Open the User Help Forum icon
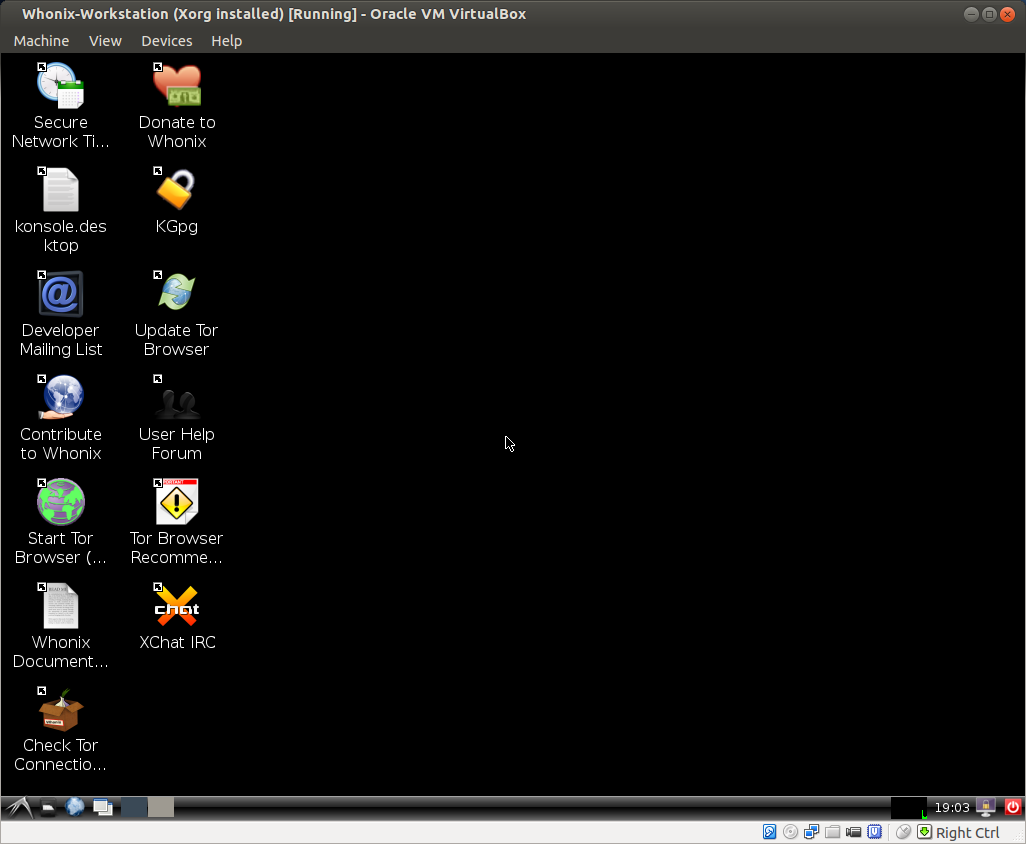1026x844 pixels. coord(177,399)
